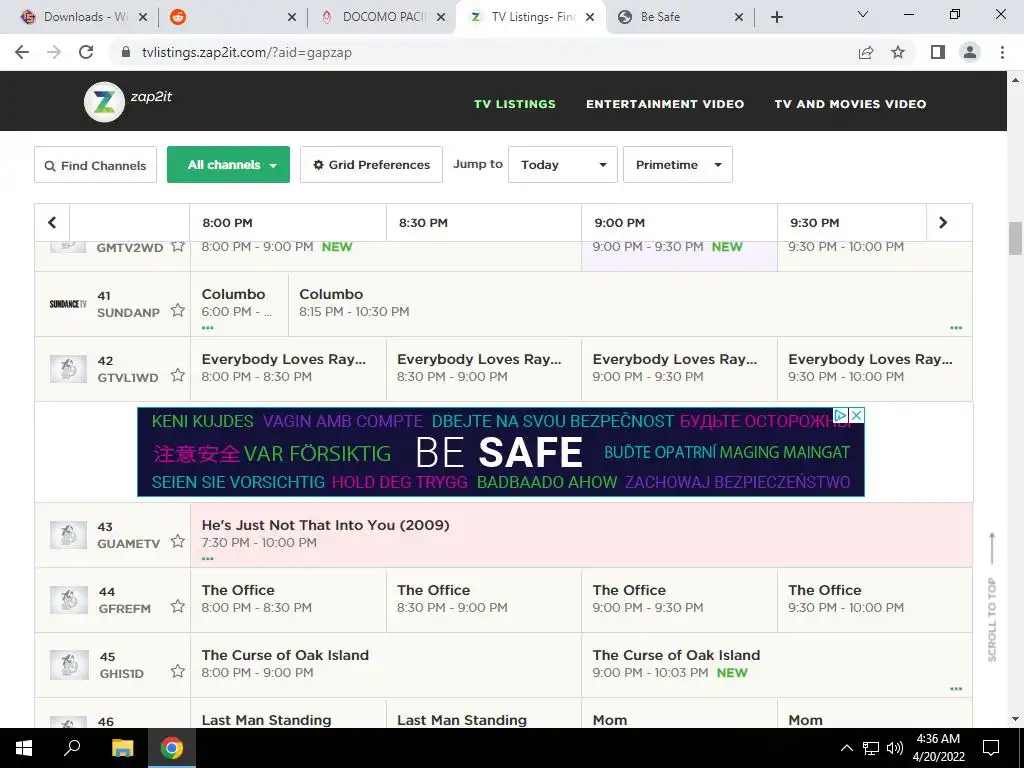Click the network icon in system tray
The image size is (1024, 768).
[x=871, y=748]
